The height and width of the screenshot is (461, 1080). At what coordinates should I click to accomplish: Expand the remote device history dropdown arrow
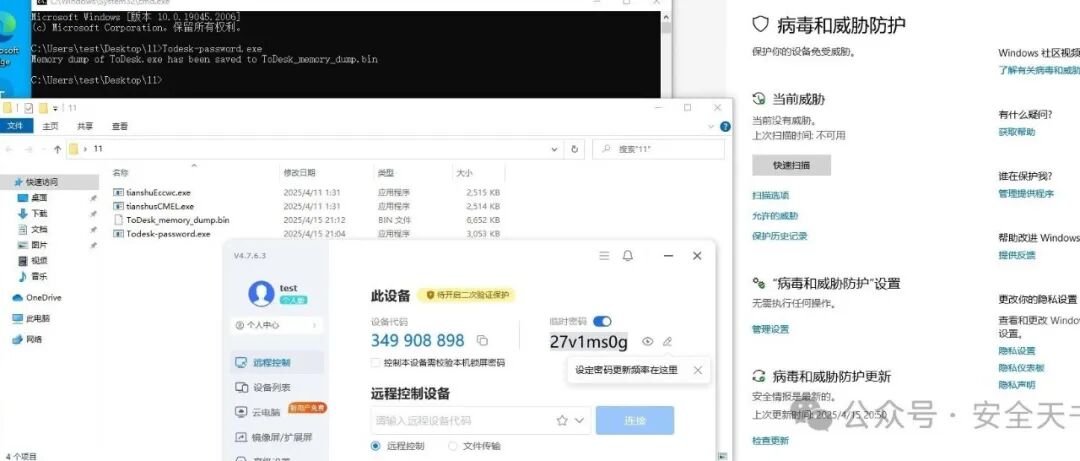[x=579, y=420]
